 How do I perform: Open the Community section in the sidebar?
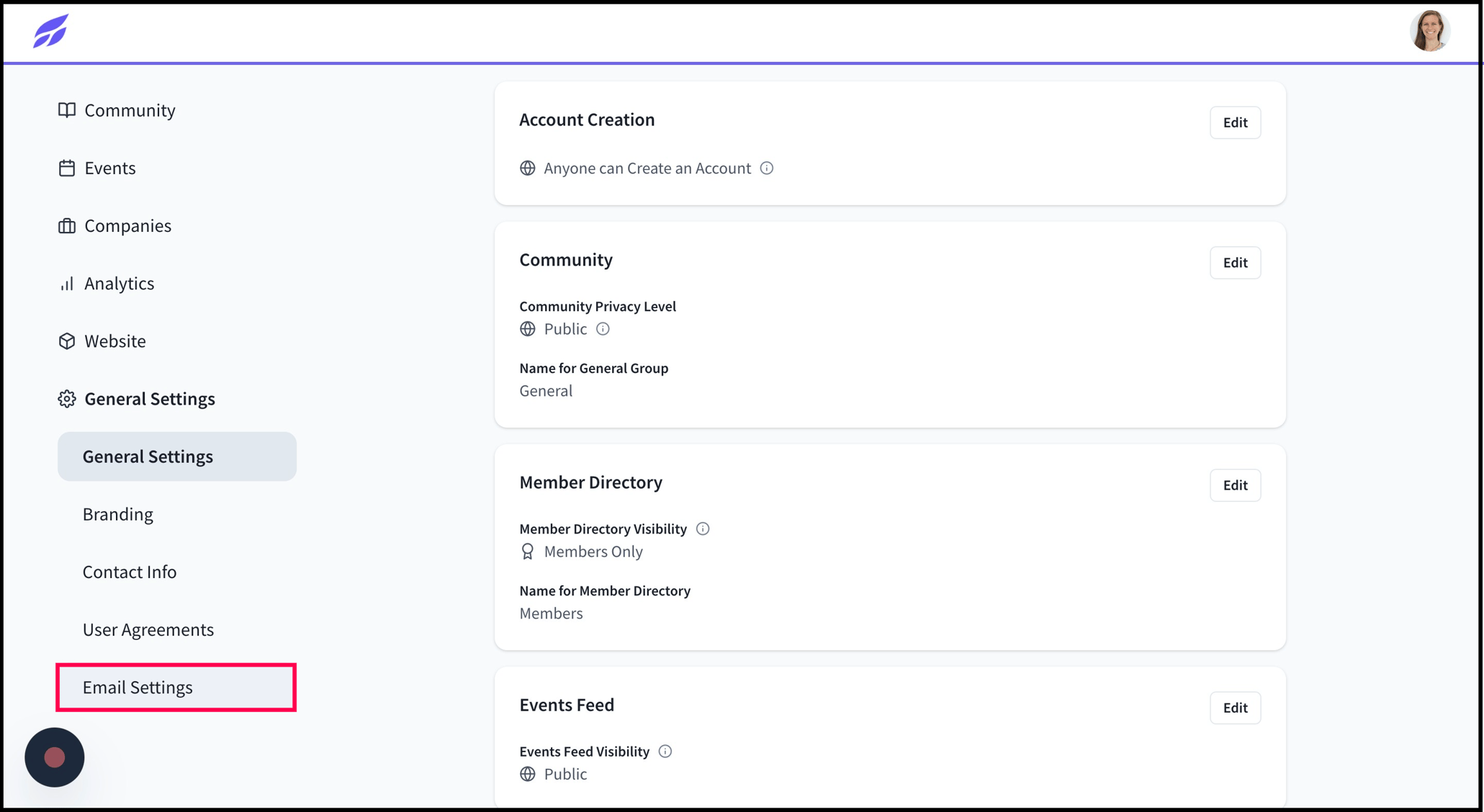(x=66, y=110)
